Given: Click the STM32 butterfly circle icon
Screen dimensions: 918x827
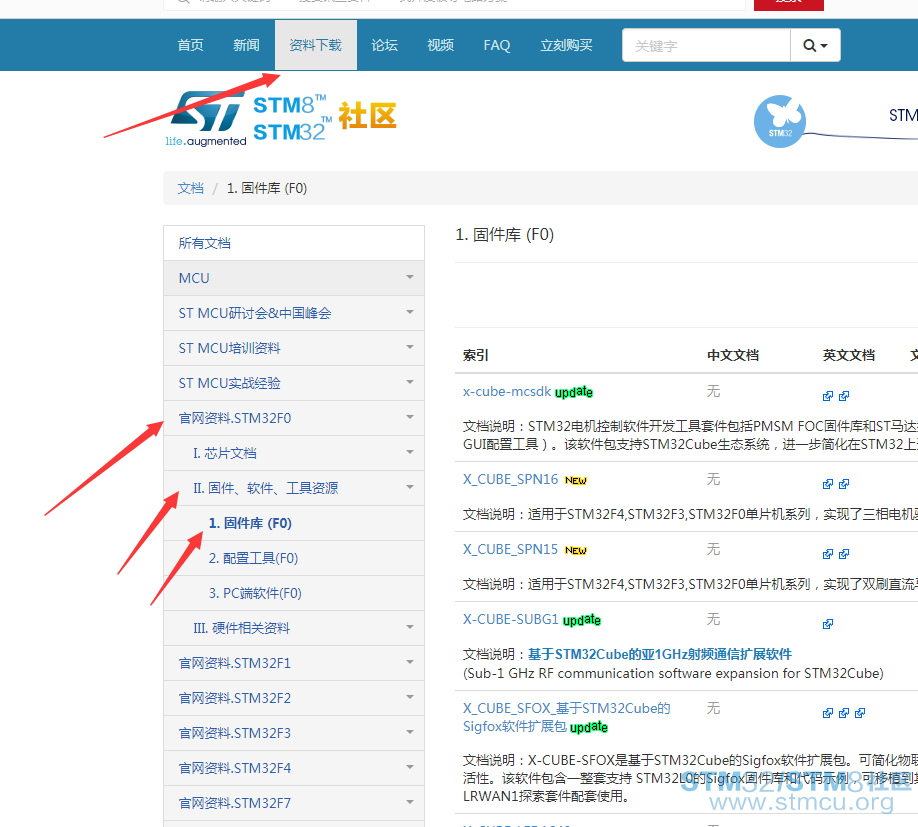Looking at the screenshot, I should [780, 121].
